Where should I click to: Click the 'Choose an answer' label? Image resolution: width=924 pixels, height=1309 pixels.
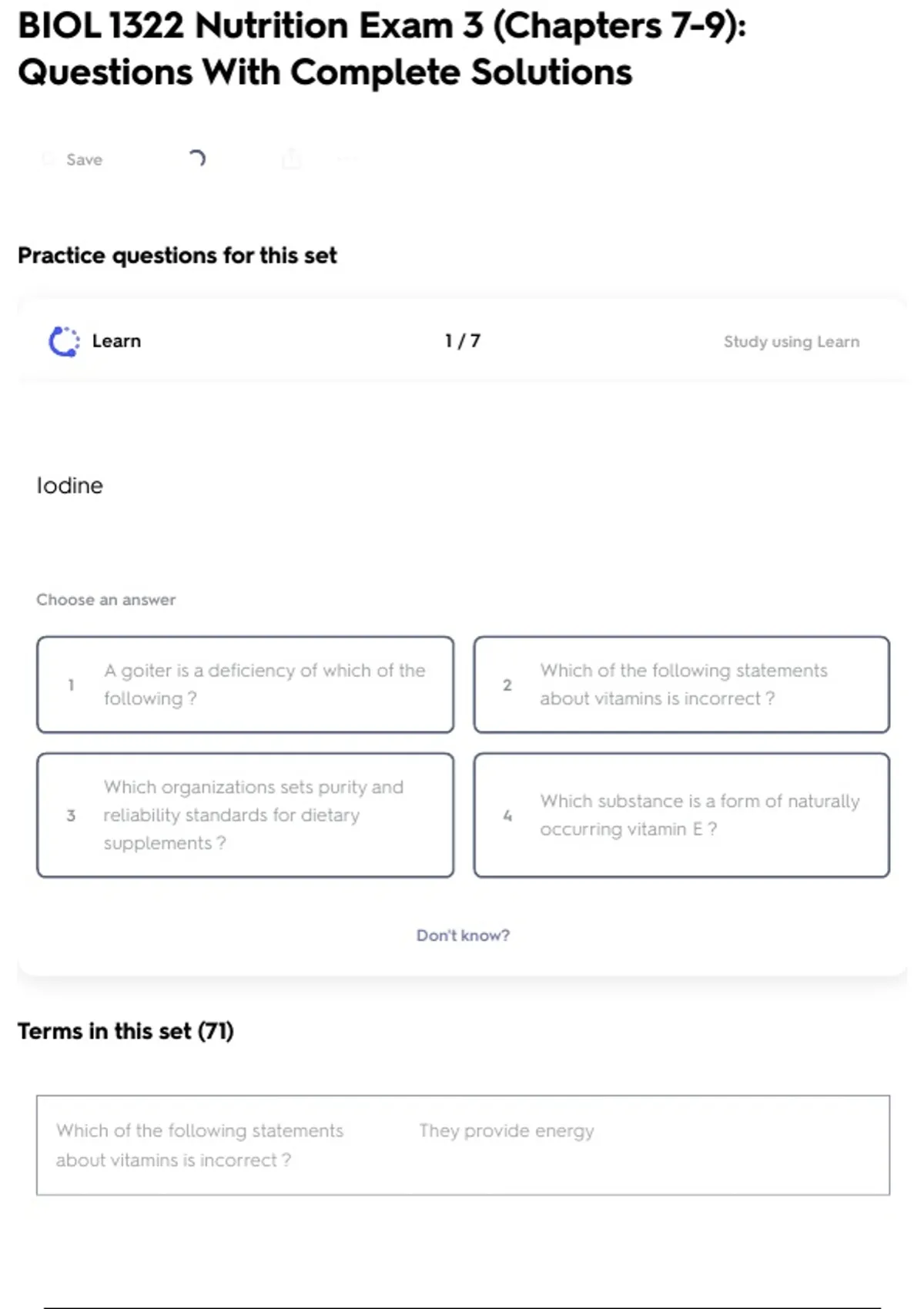(x=106, y=600)
